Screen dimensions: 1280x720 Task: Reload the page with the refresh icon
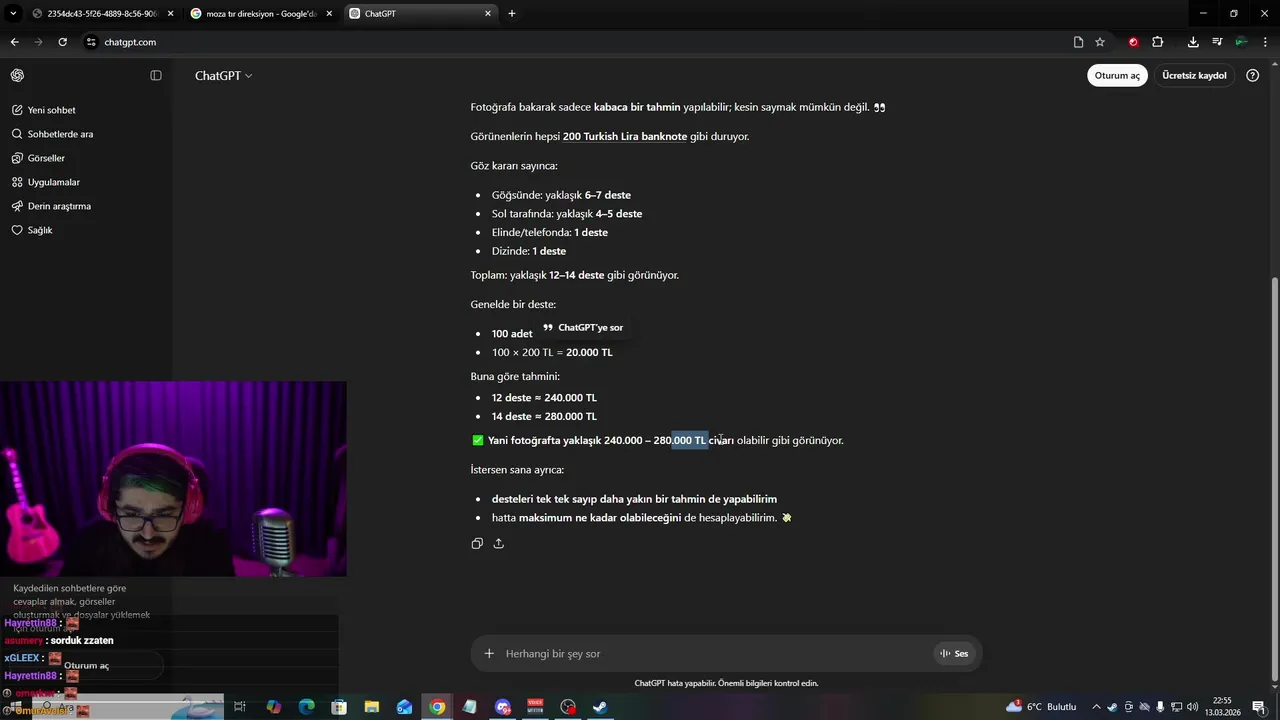pyautogui.click(x=62, y=42)
